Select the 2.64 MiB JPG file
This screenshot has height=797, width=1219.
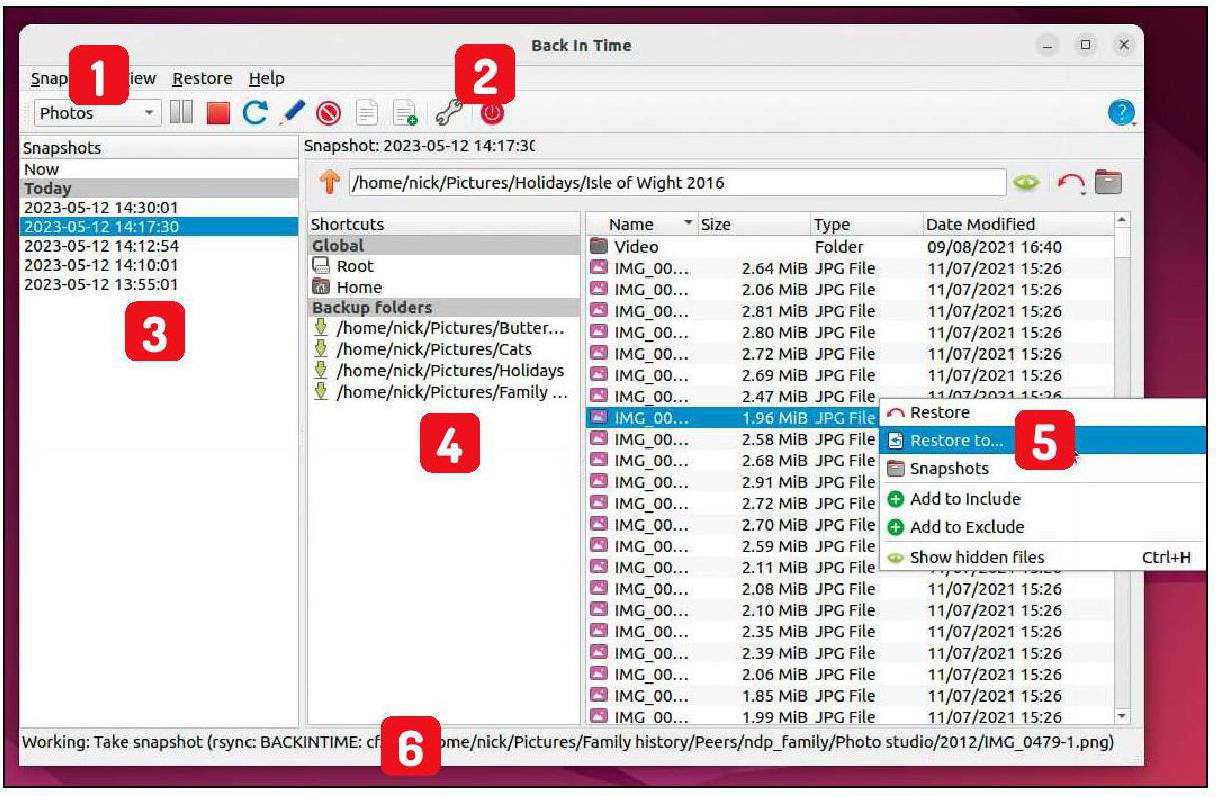click(849, 268)
